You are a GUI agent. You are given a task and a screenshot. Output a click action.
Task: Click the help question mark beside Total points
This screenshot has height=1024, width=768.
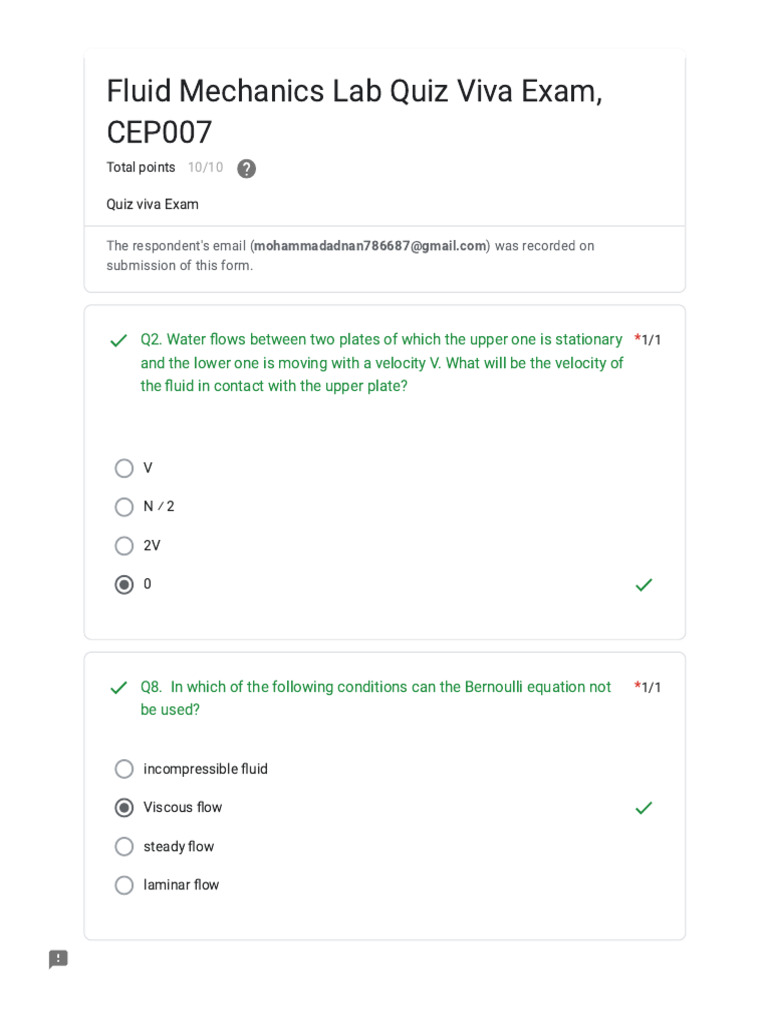(246, 168)
